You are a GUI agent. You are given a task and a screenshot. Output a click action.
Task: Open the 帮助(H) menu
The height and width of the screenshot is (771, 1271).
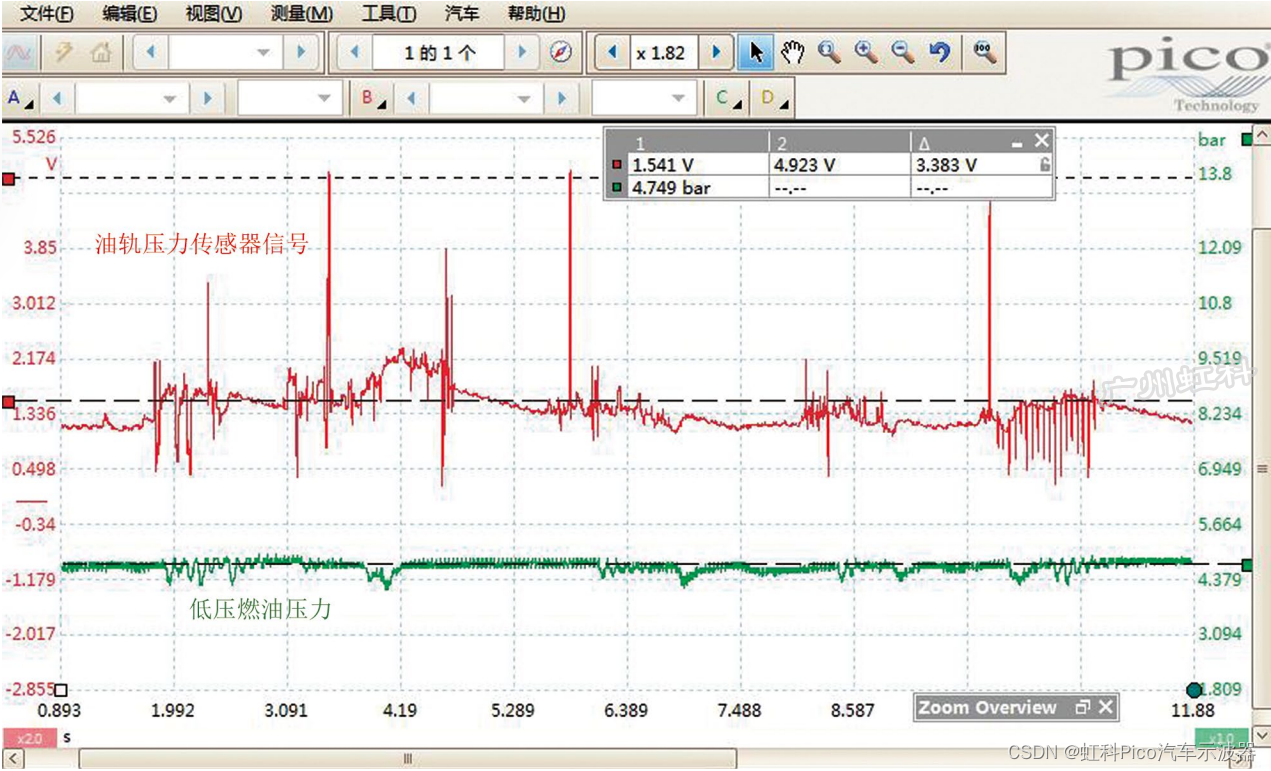pos(536,14)
